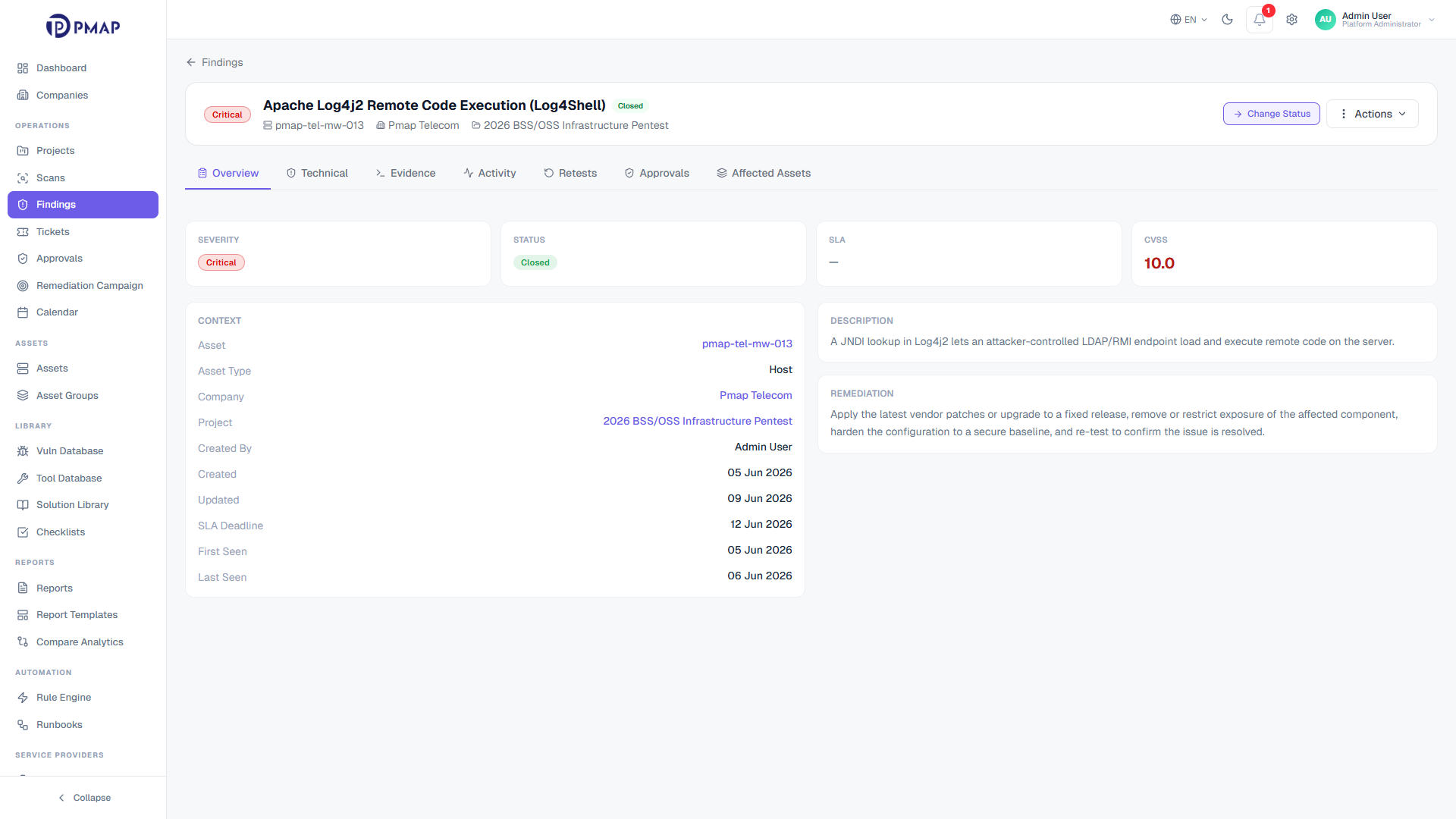Click the finding title Apache Log4j2 heading
This screenshot has width=1456, height=819.
(x=435, y=105)
